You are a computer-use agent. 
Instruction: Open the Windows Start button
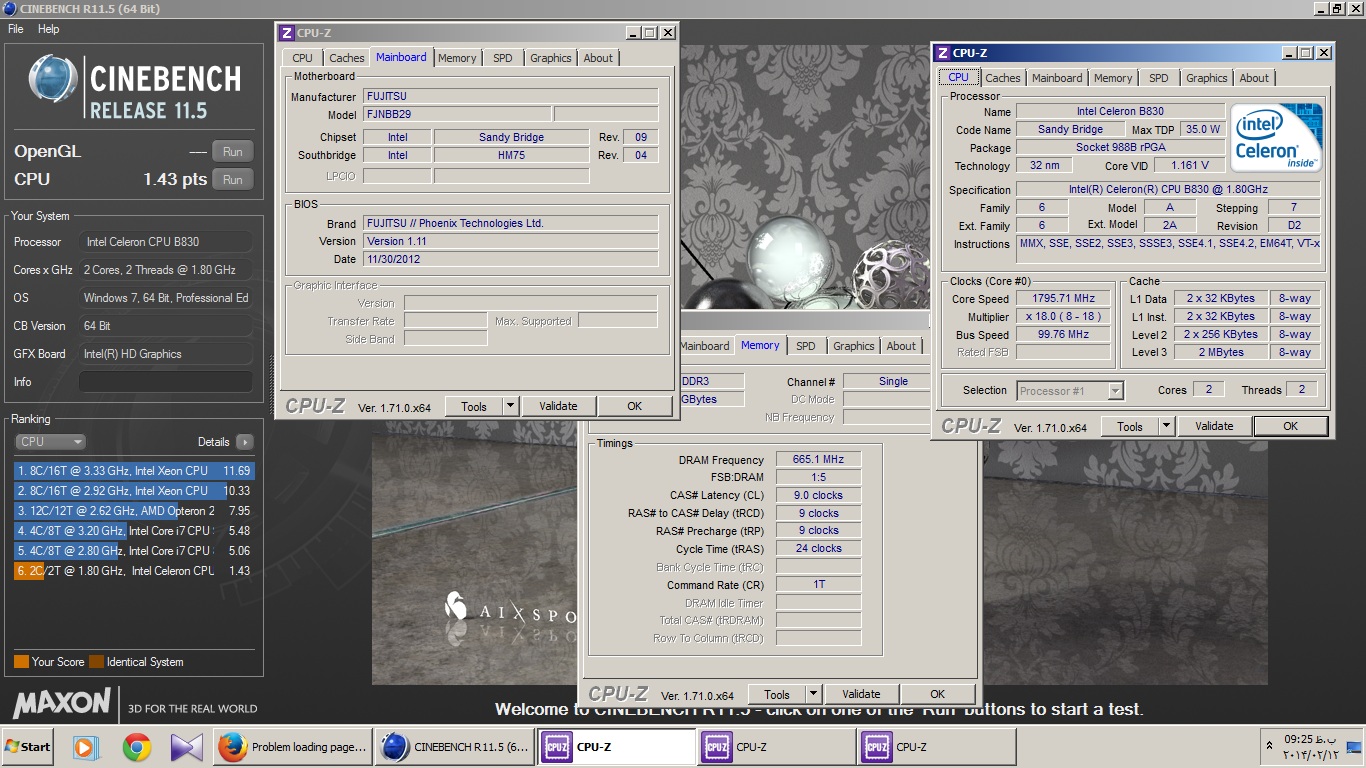pos(27,747)
